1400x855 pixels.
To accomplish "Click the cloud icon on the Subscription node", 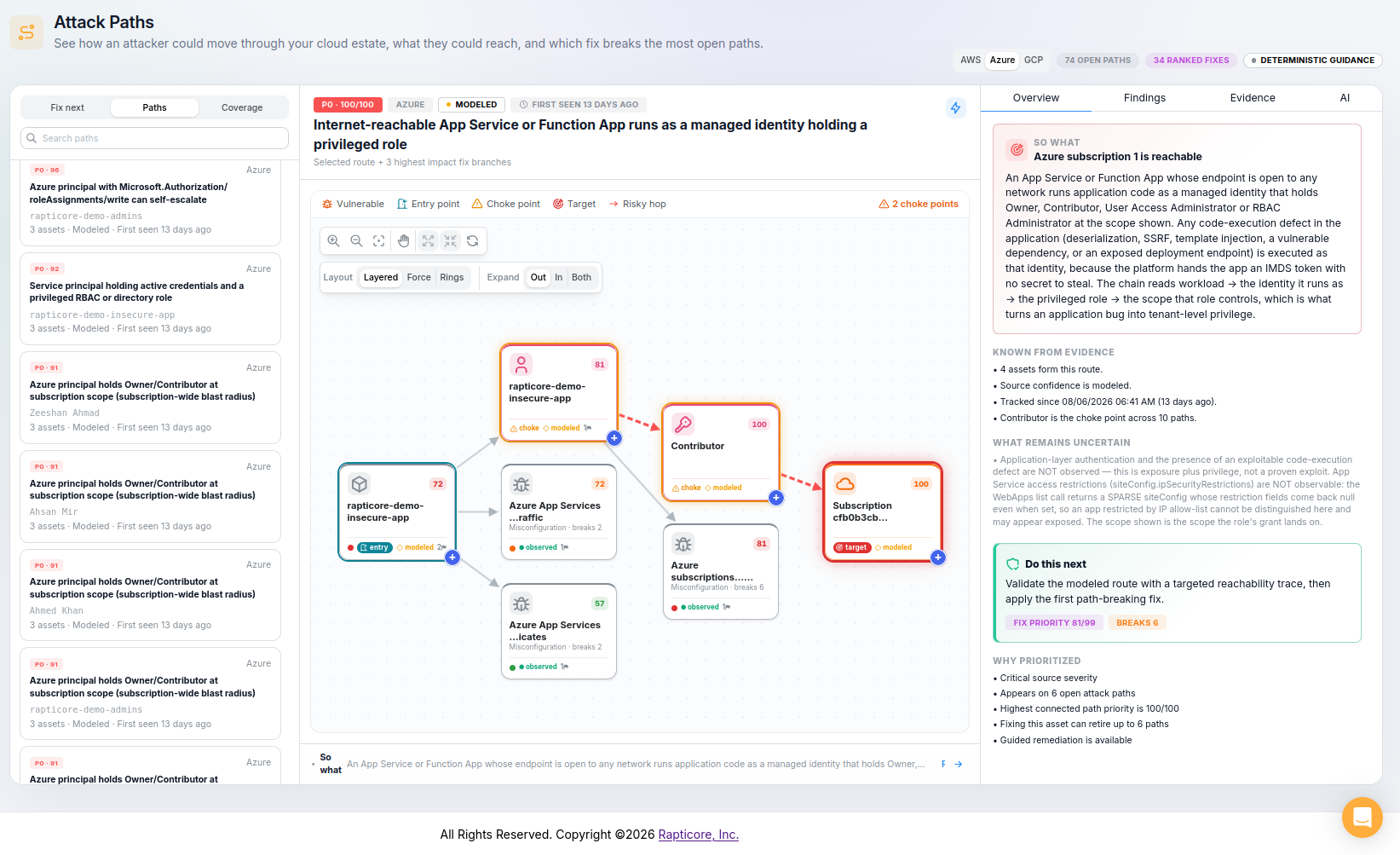I will coord(844,484).
